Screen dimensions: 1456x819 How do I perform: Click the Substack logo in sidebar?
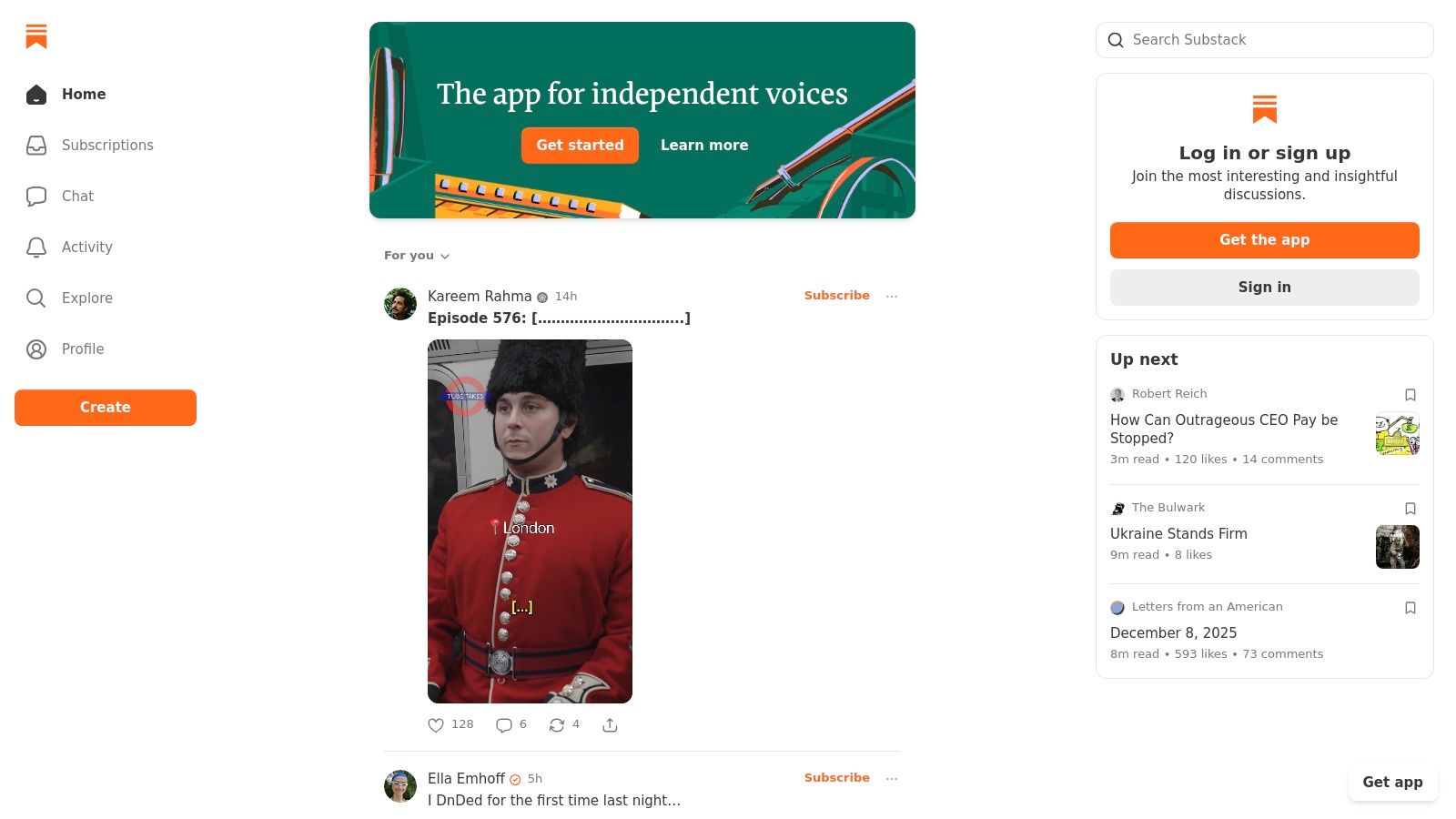pyautogui.click(x=36, y=36)
